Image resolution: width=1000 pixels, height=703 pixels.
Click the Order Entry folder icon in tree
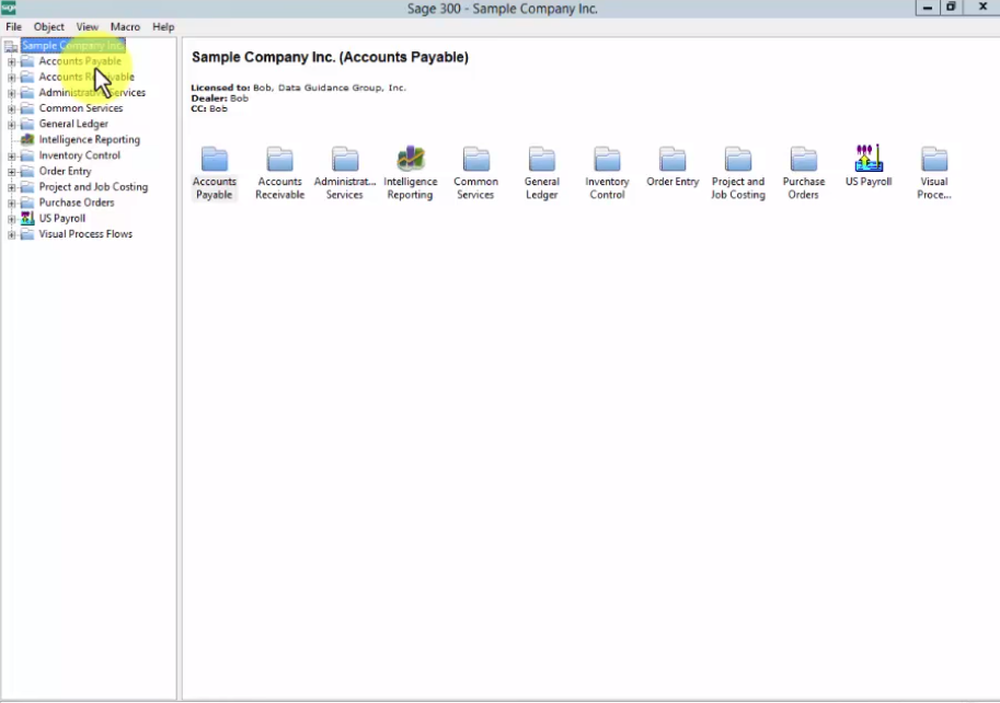27,171
